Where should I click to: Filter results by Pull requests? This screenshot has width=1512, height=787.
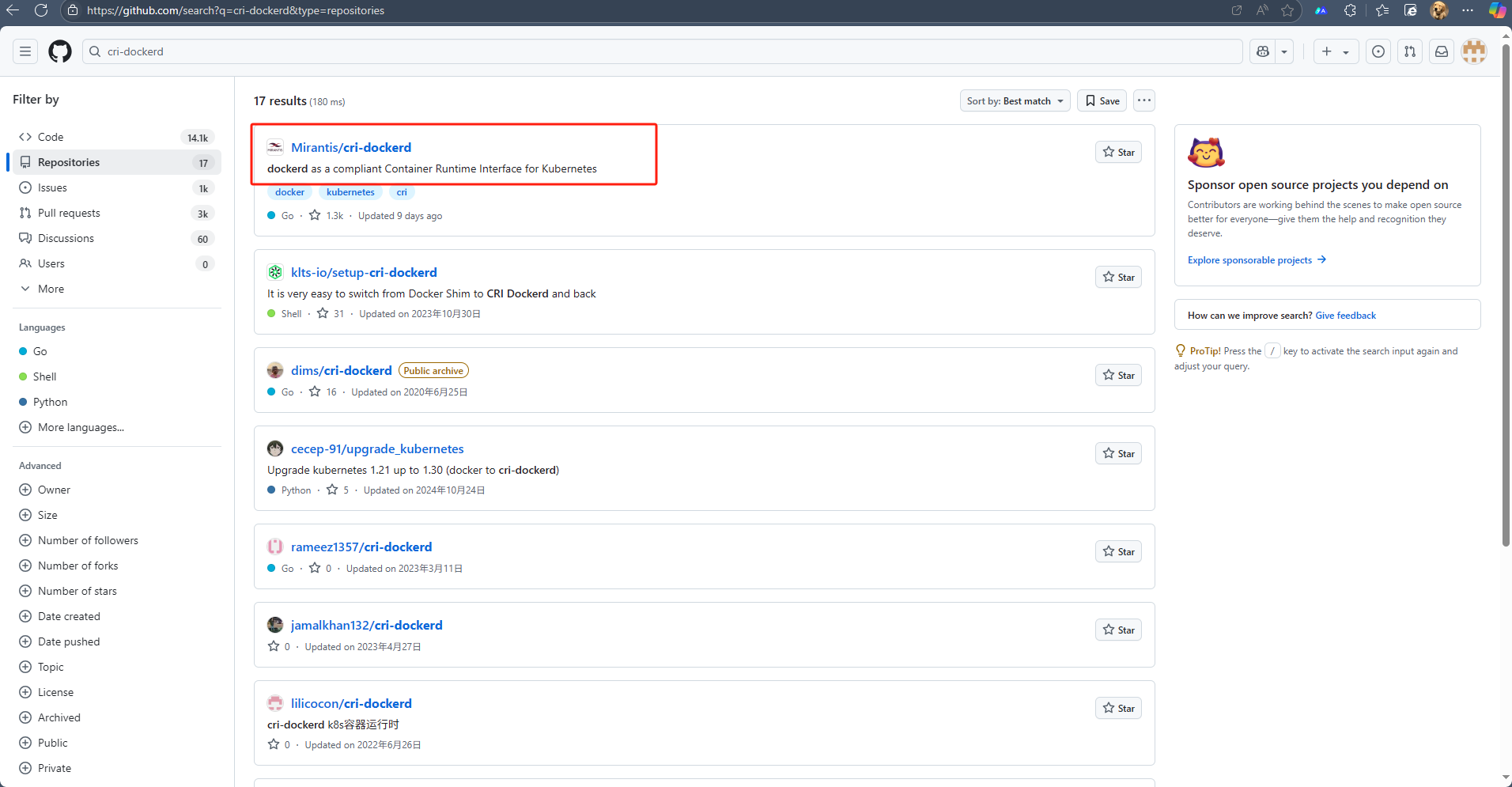pyautogui.click(x=117, y=213)
